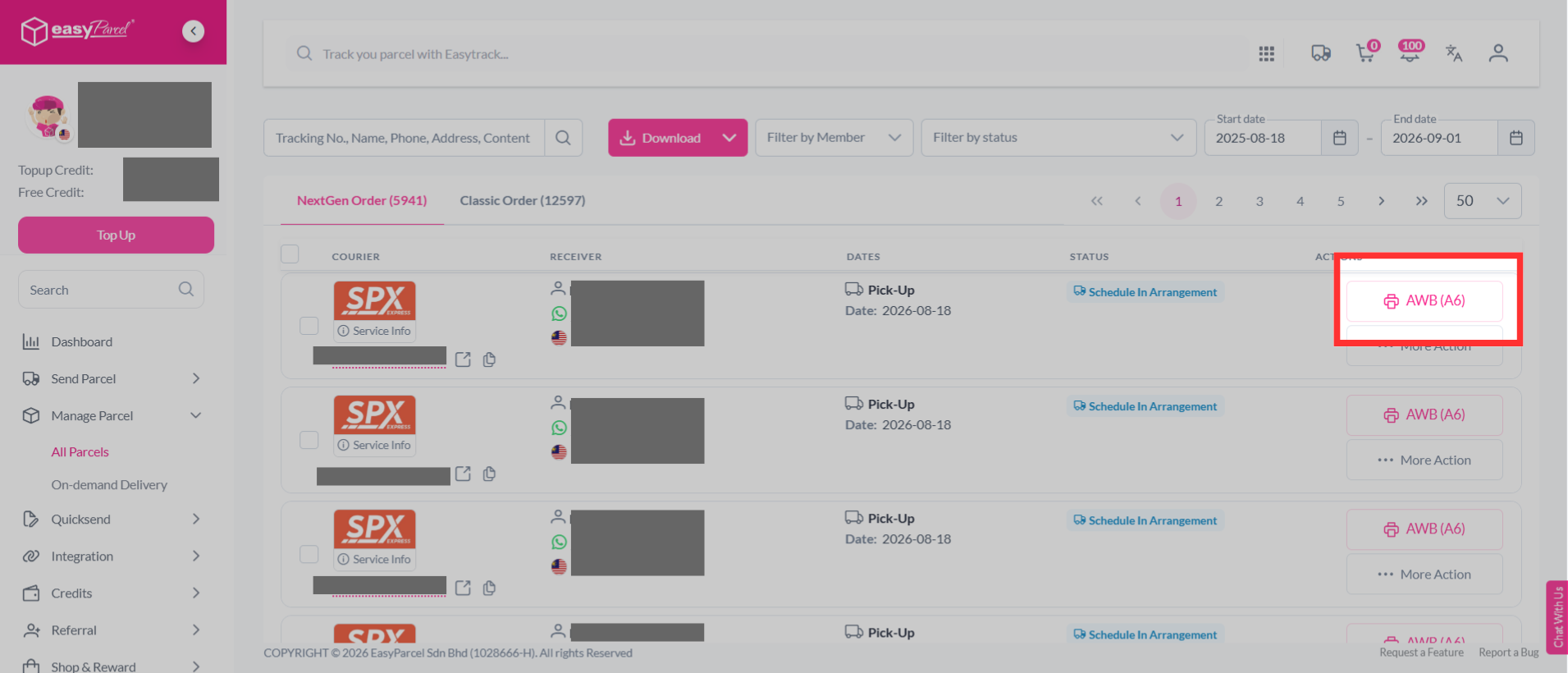The width and height of the screenshot is (1568, 673).
Task: Open the Start date calendar icon
Action: pos(1340,138)
